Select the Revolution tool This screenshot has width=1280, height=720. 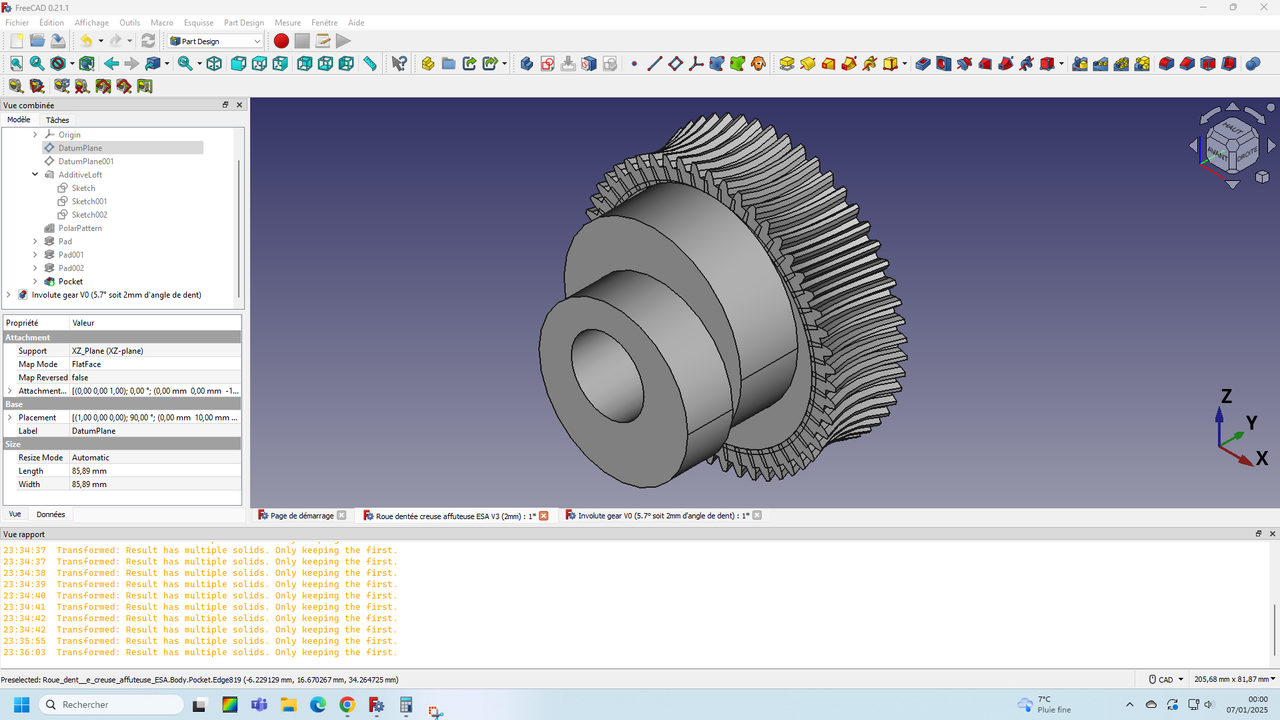click(808, 64)
